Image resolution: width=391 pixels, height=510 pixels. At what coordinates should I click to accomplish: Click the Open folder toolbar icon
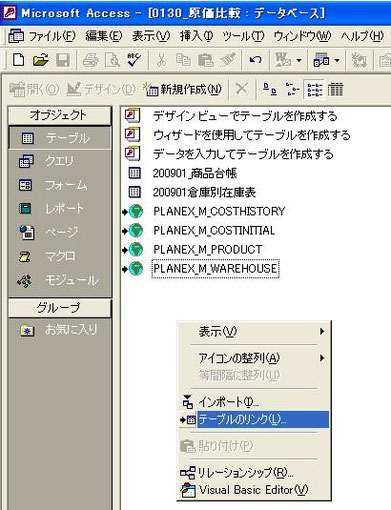click(x=41, y=60)
